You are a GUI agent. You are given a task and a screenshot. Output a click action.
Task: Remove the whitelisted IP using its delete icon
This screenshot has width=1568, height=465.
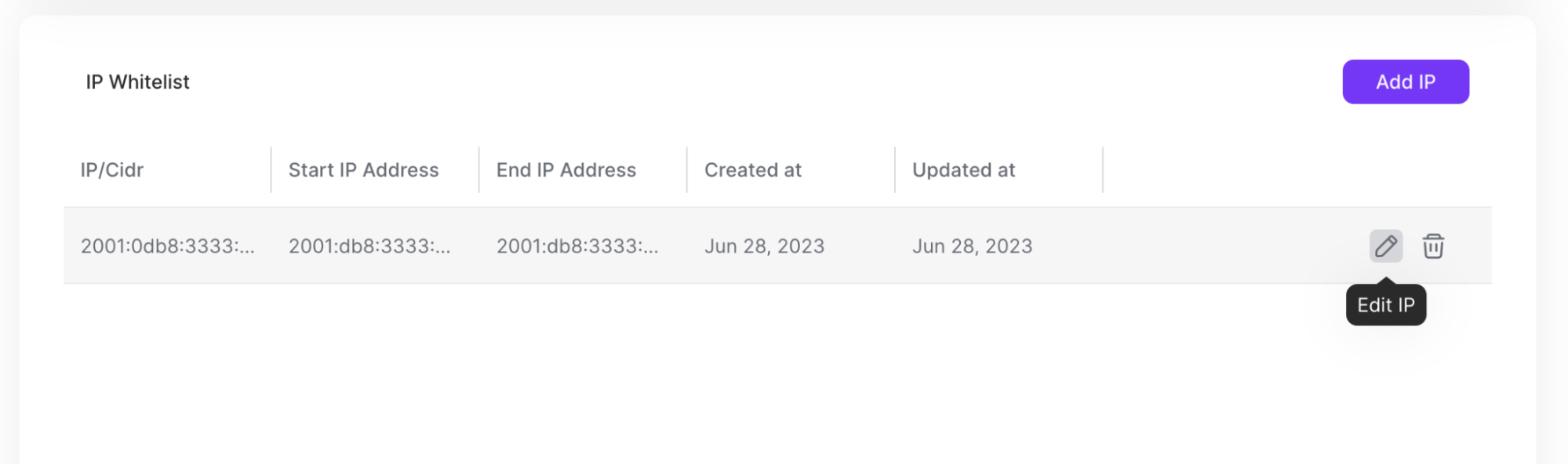[x=1435, y=246]
